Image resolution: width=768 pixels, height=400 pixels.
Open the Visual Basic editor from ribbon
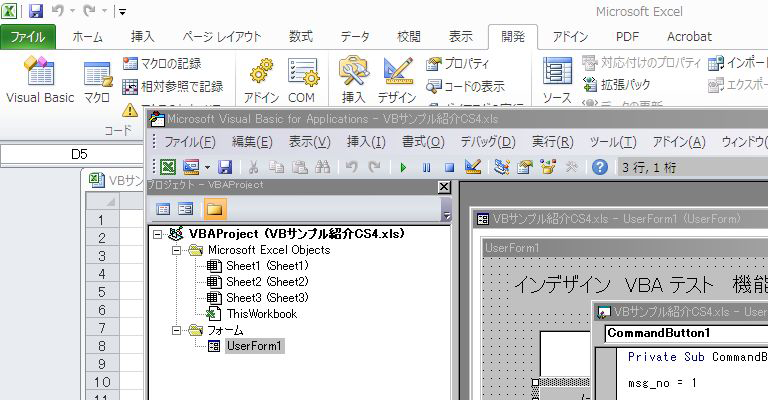[40, 79]
